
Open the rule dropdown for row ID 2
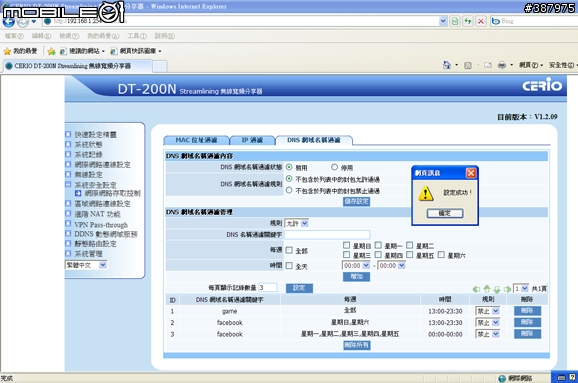[x=488, y=323]
